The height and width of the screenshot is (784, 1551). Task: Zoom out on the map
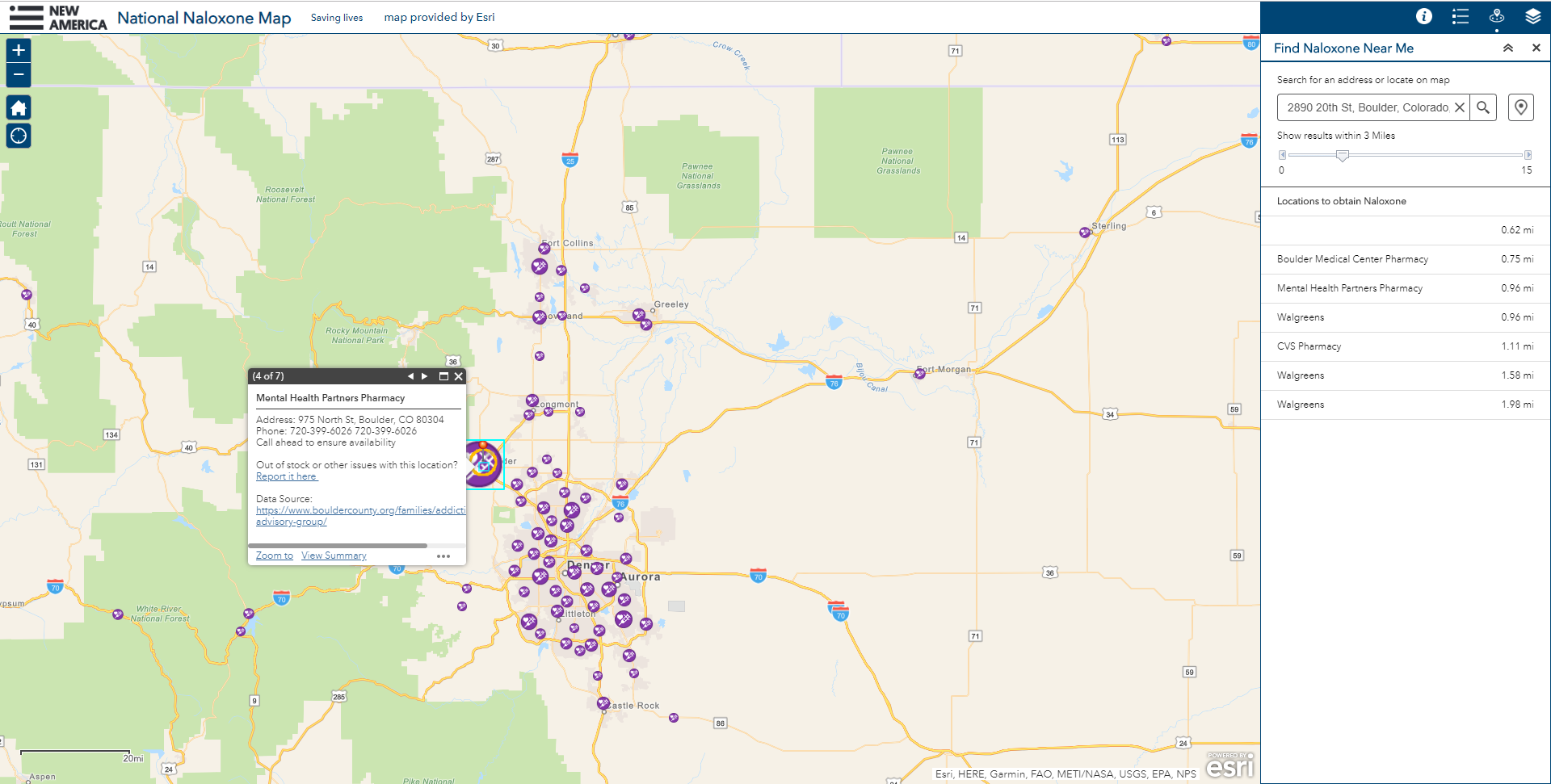pyautogui.click(x=19, y=75)
